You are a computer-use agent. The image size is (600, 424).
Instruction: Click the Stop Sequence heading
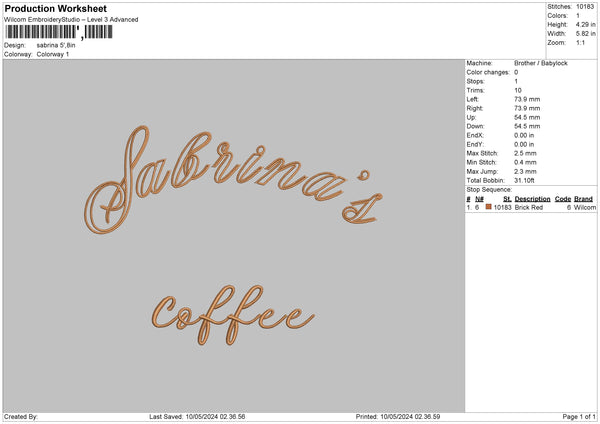490,188
